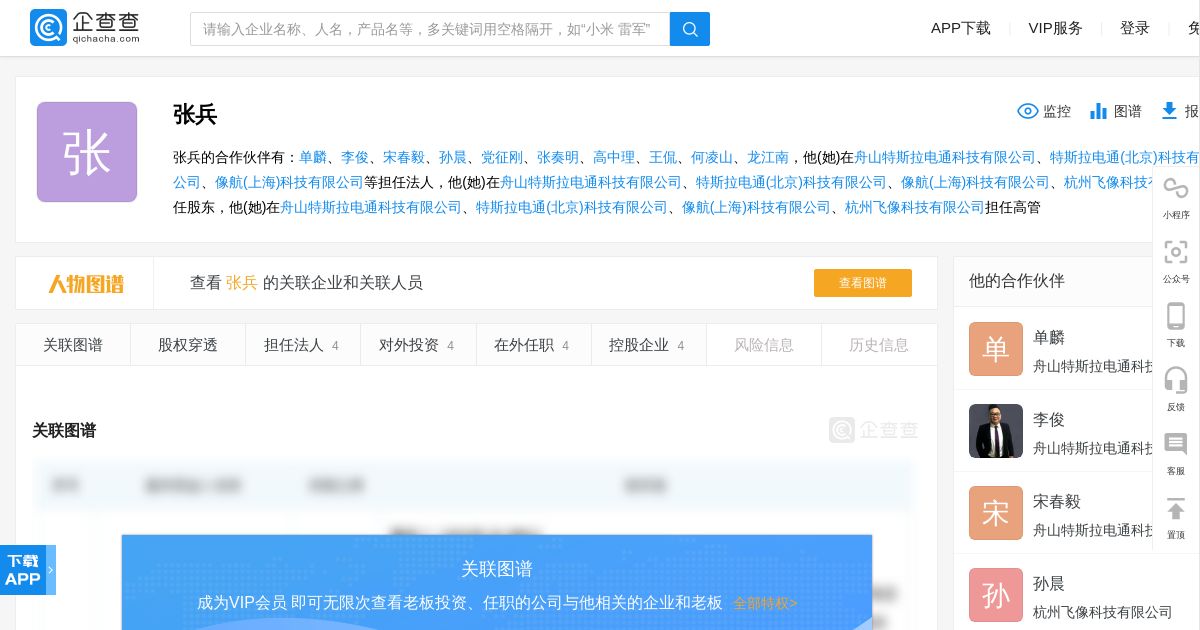
Task: Click 孙晨 name in partner sidebar
Action: pyautogui.click(x=1049, y=584)
